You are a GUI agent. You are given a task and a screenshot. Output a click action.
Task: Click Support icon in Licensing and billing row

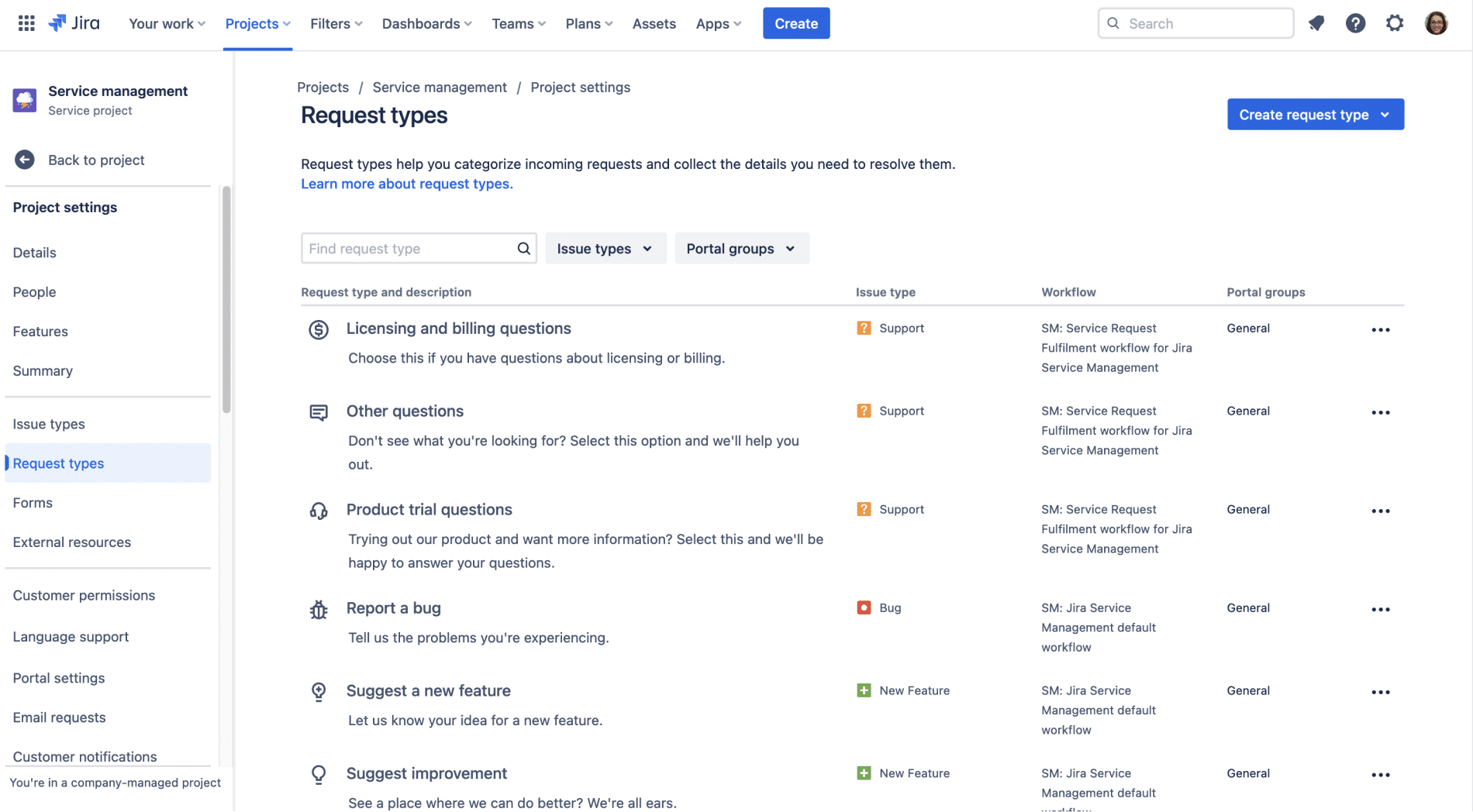tap(864, 328)
